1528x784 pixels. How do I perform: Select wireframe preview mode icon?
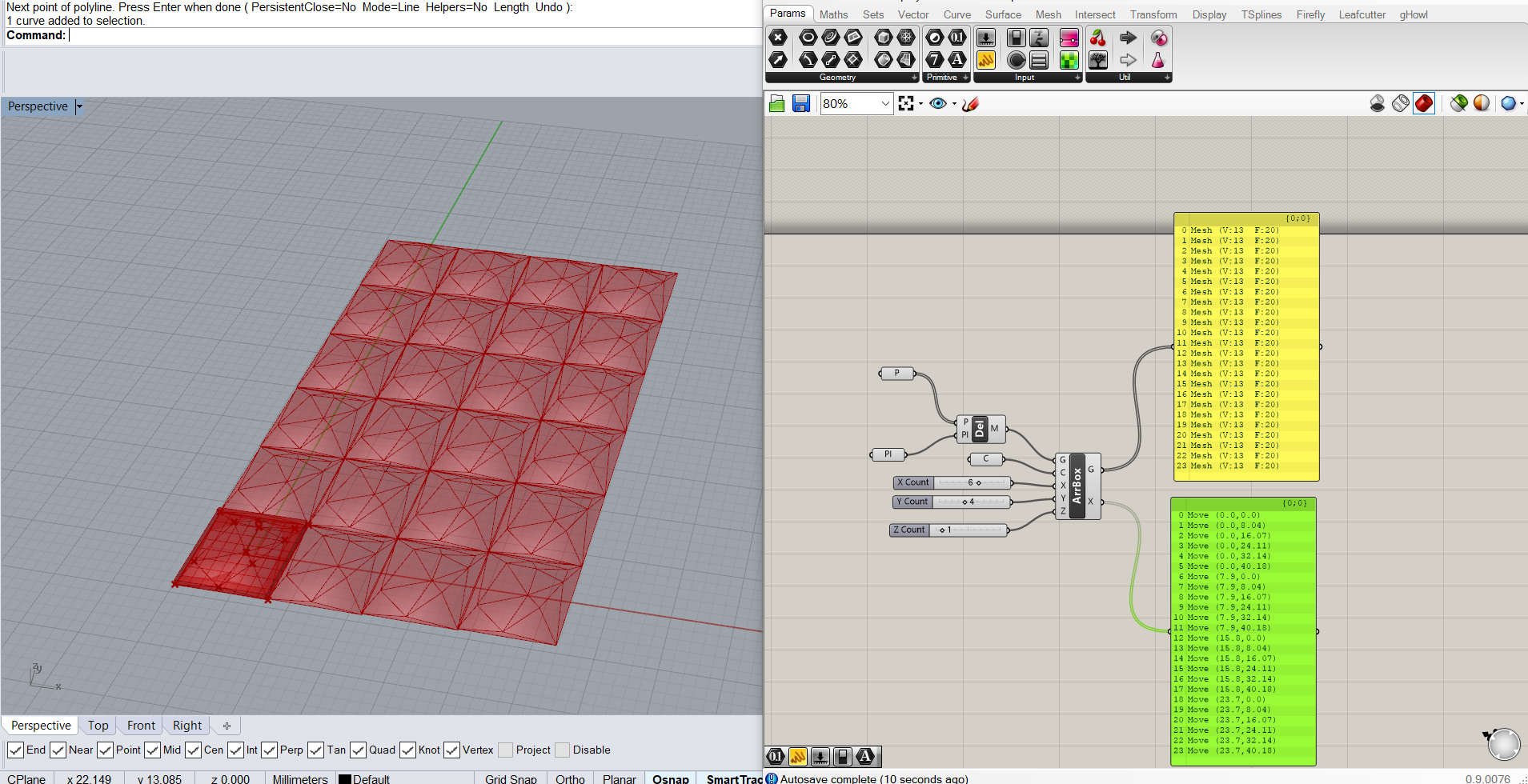tap(1401, 103)
